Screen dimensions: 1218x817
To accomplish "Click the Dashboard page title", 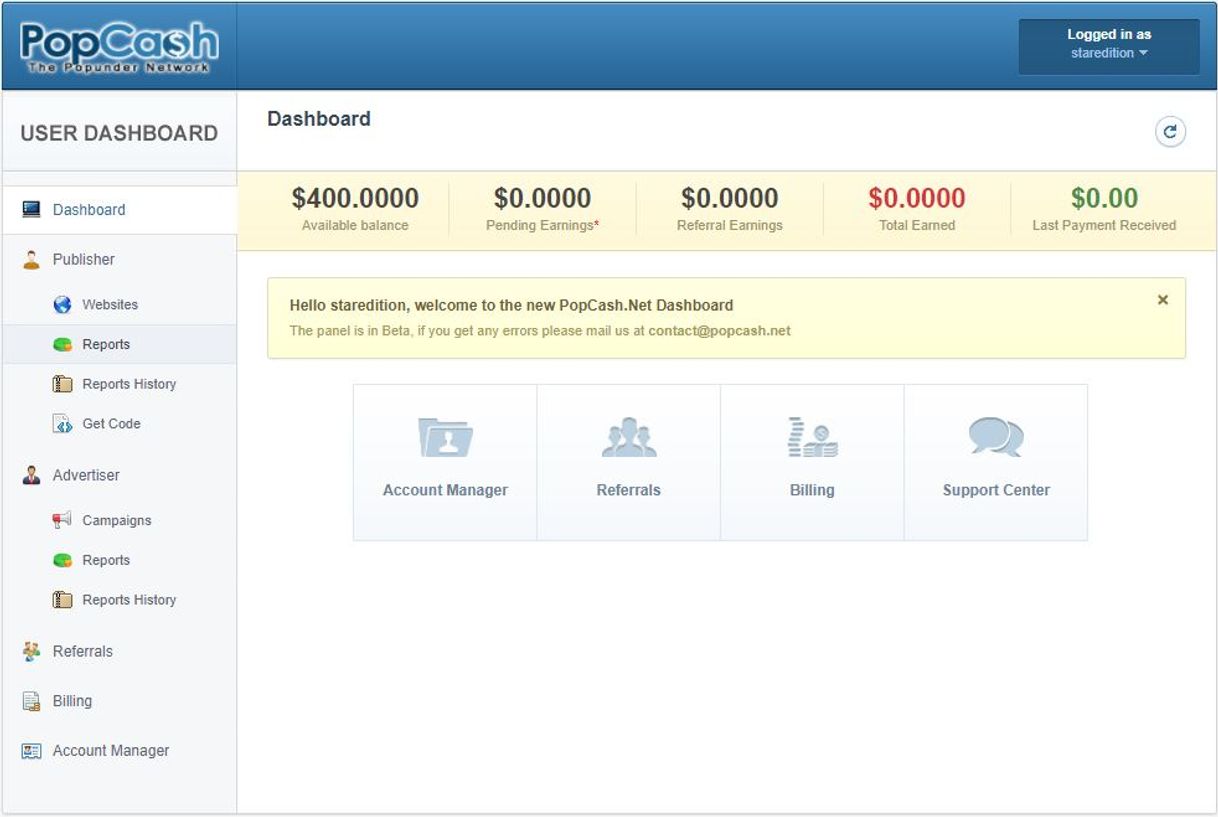I will tap(319, 119).
